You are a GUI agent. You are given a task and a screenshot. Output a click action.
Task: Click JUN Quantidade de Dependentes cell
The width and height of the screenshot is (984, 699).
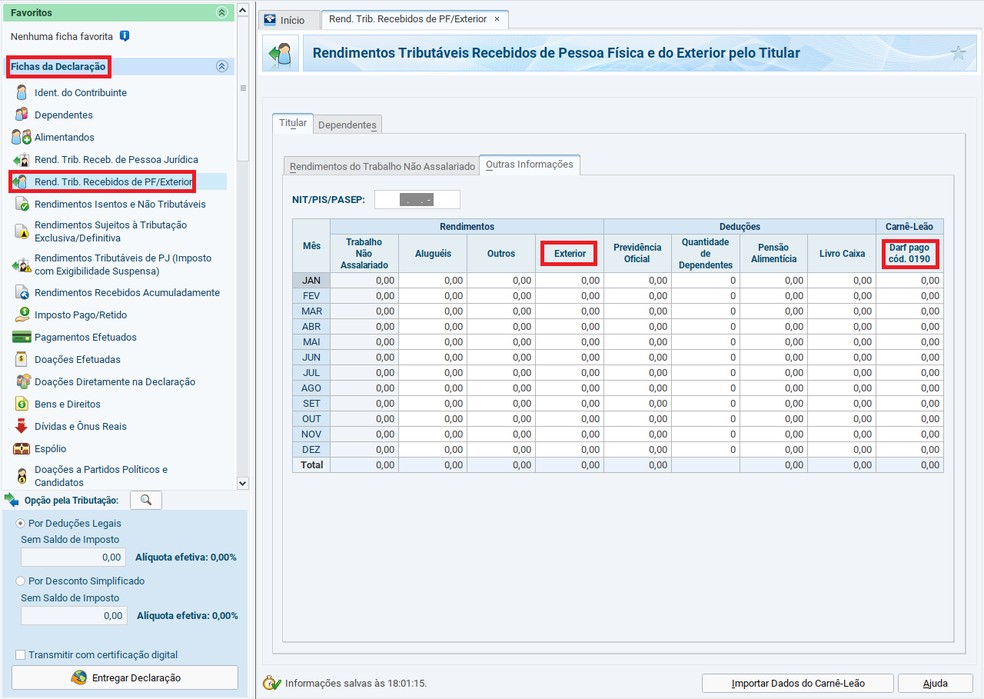(705, 357)
